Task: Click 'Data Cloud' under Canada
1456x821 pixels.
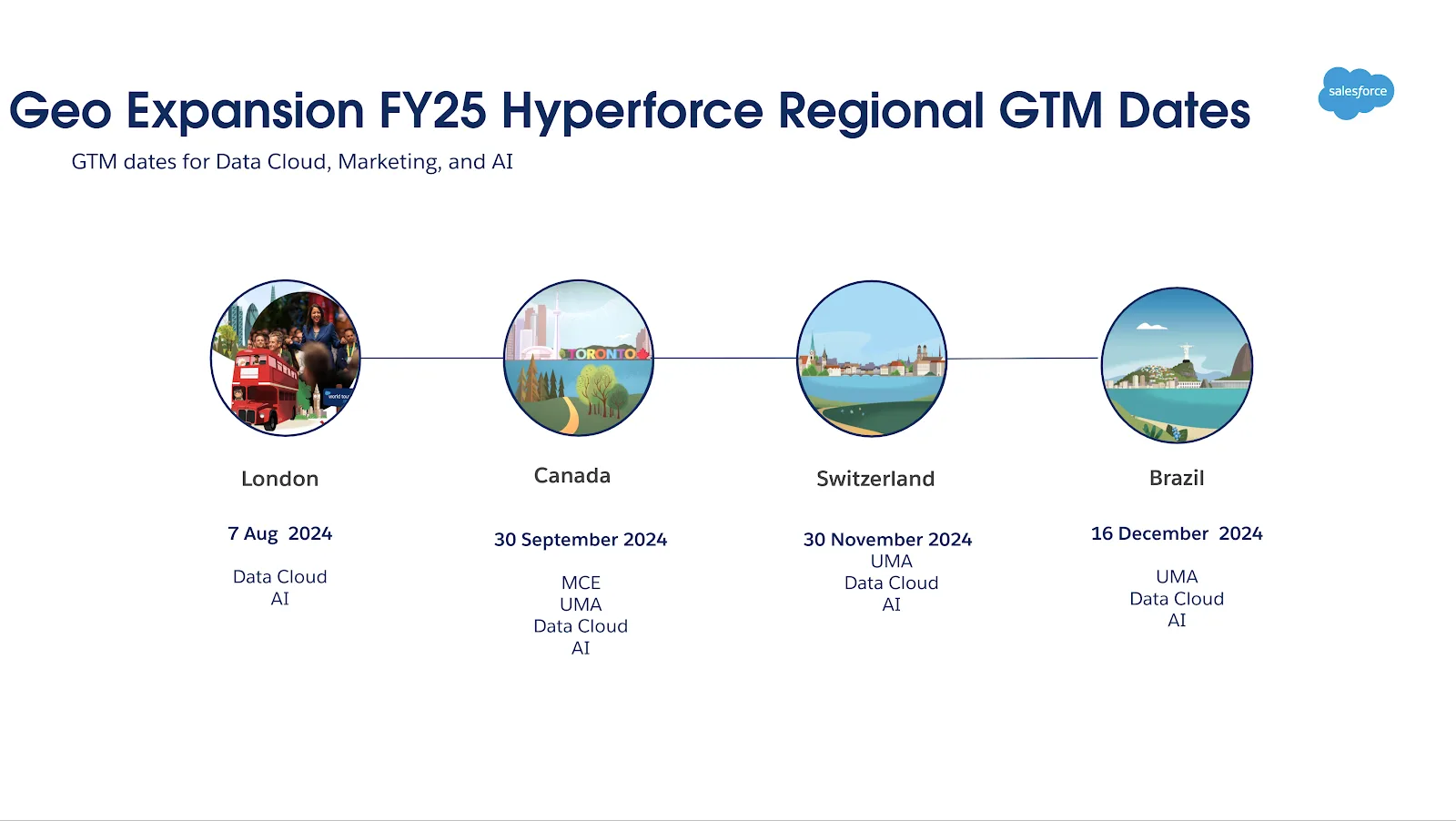Action: coord(581,626)
